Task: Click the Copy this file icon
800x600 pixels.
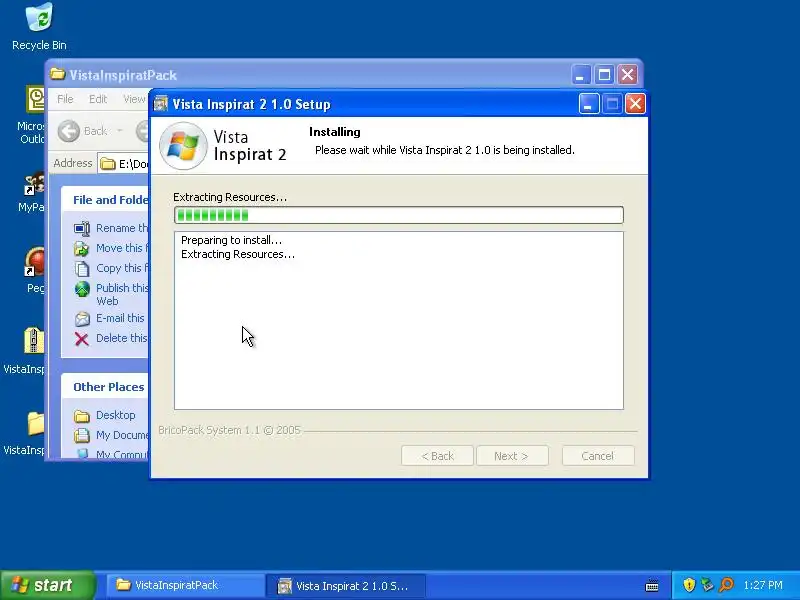Action: (82, 268)
